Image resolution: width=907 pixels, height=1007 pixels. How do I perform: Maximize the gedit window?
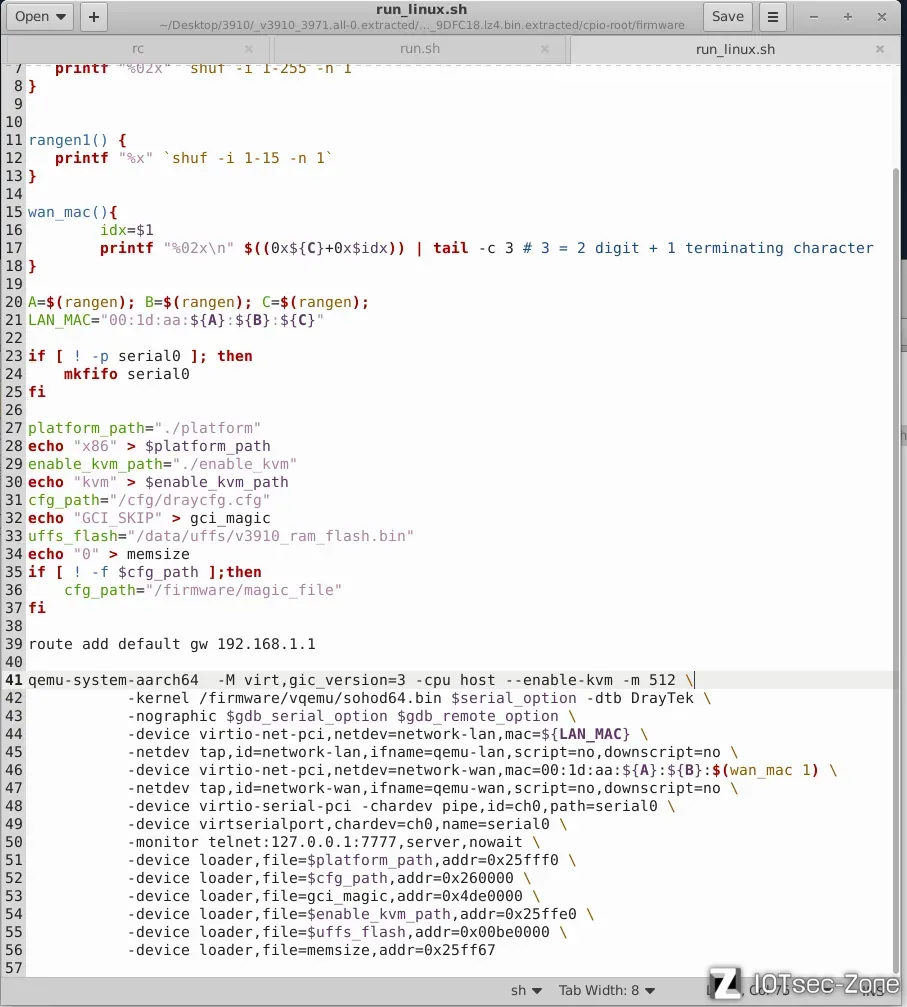(x=848, y=17)
